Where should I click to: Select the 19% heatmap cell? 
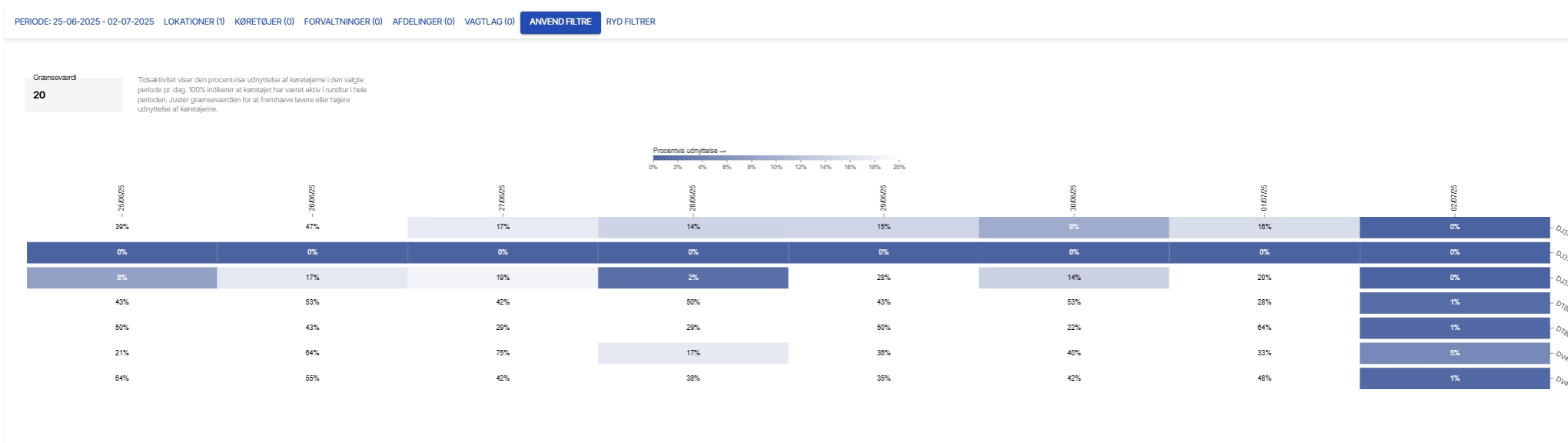click(x=503, y=278)
